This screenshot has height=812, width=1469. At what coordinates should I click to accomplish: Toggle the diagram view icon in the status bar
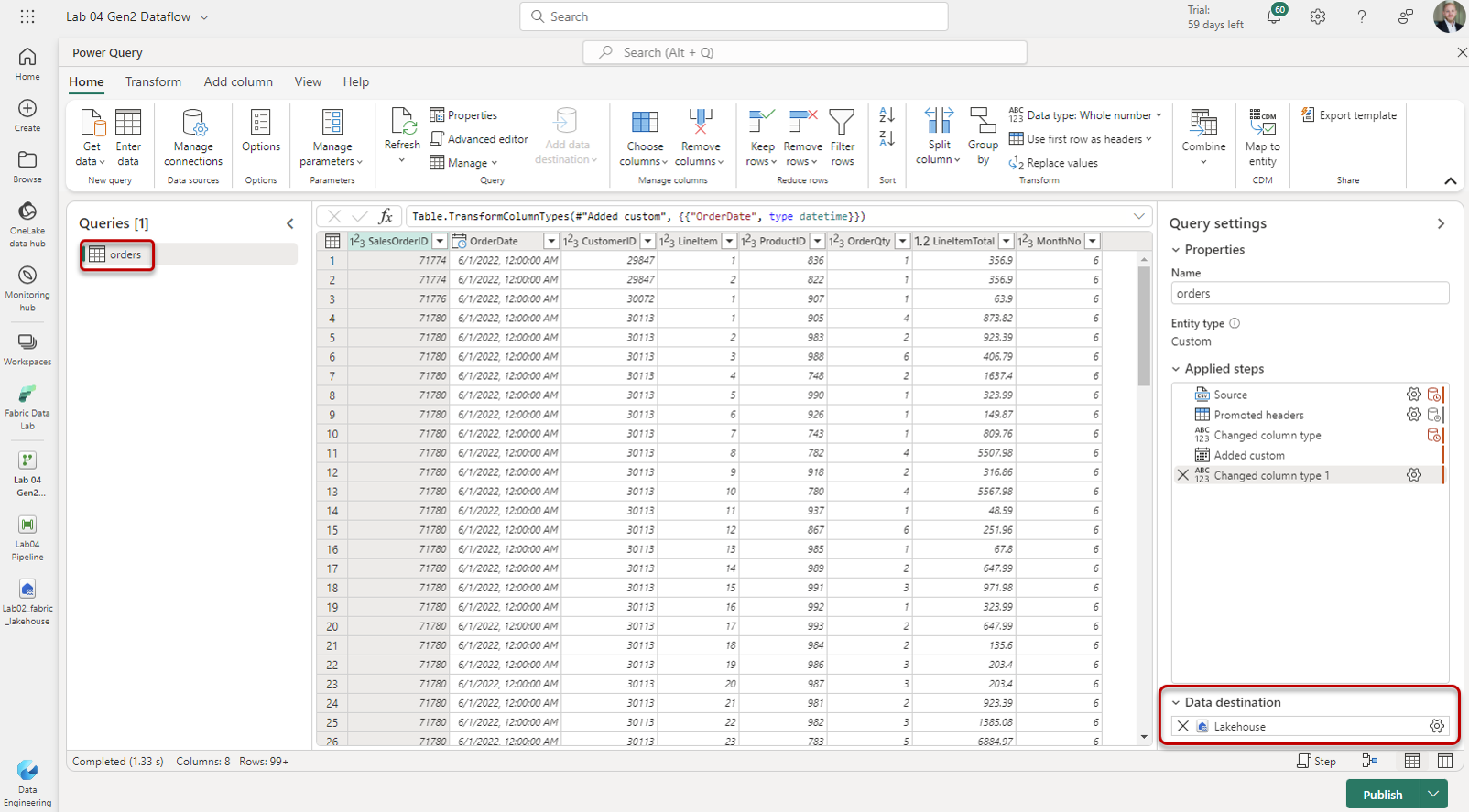pyautogui.click(x=1370, y=761)
